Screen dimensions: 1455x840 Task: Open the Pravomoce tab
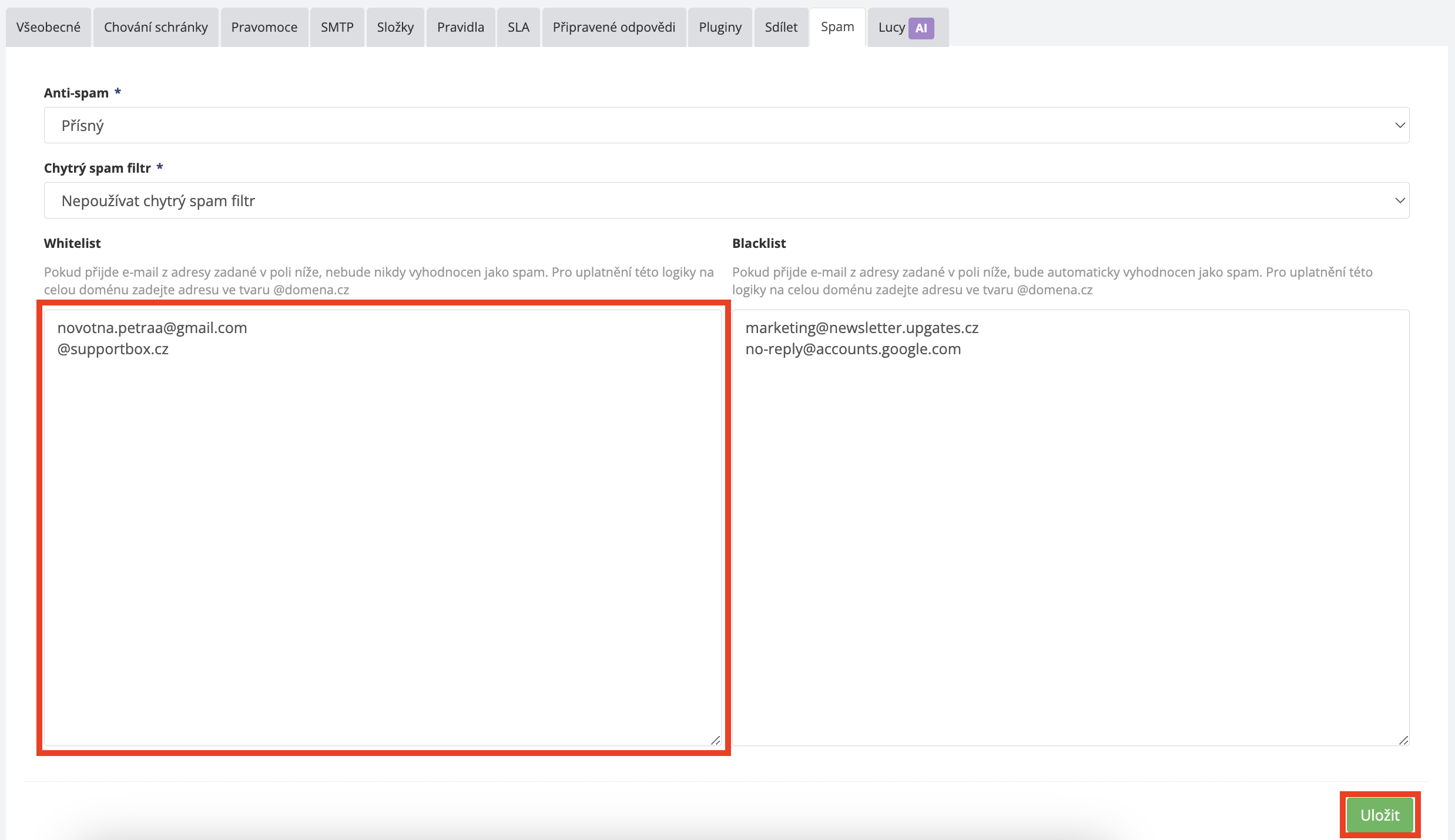264,27
